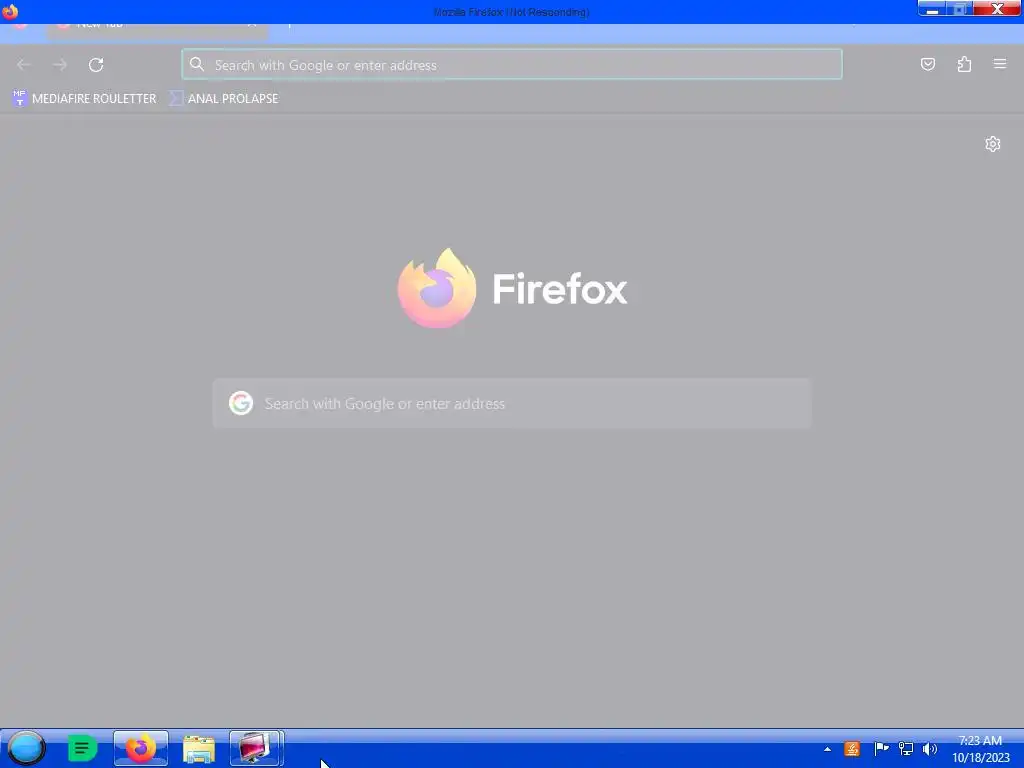Click magnifier icon in address bar
Image resolution: width=1024 pixels, height=768 pixels.
(x=197, y=64)
